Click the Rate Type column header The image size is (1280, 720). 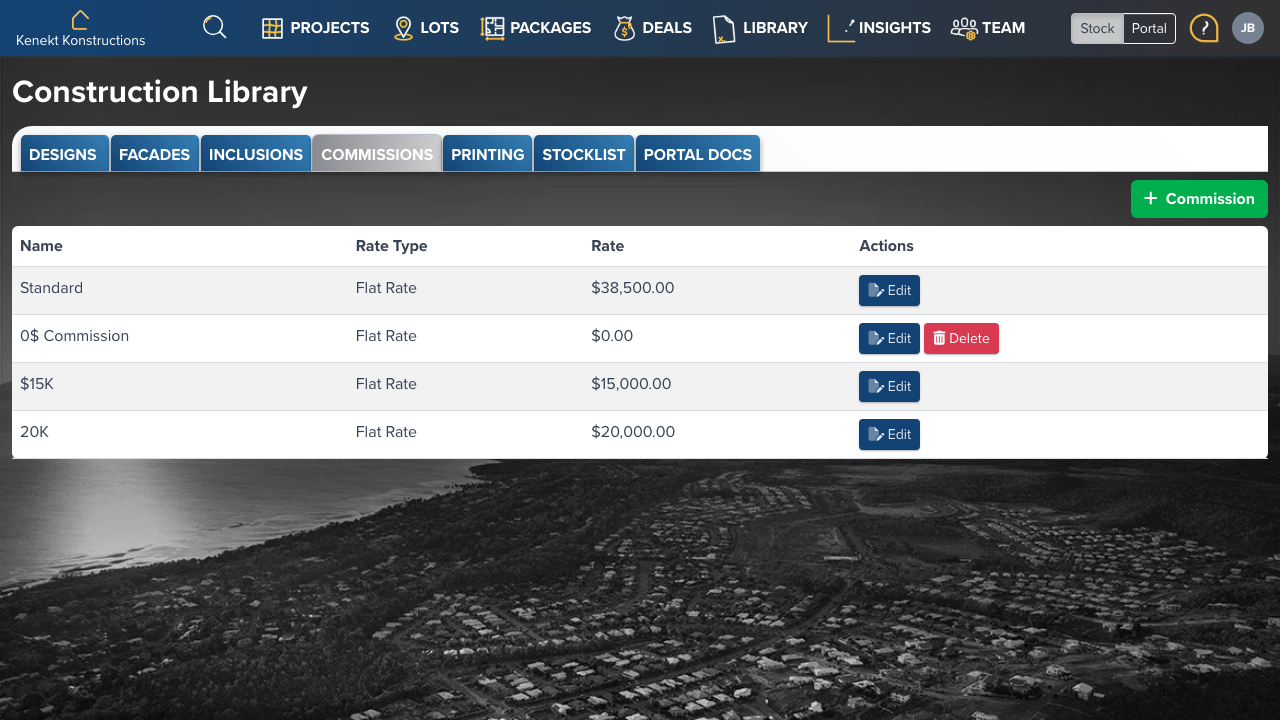(391, 246)
